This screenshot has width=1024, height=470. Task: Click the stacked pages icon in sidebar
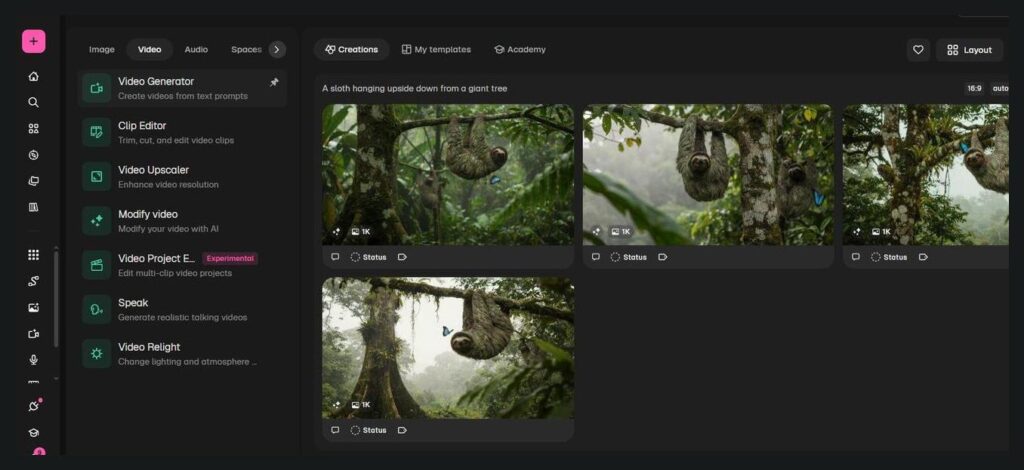[33, 181]
